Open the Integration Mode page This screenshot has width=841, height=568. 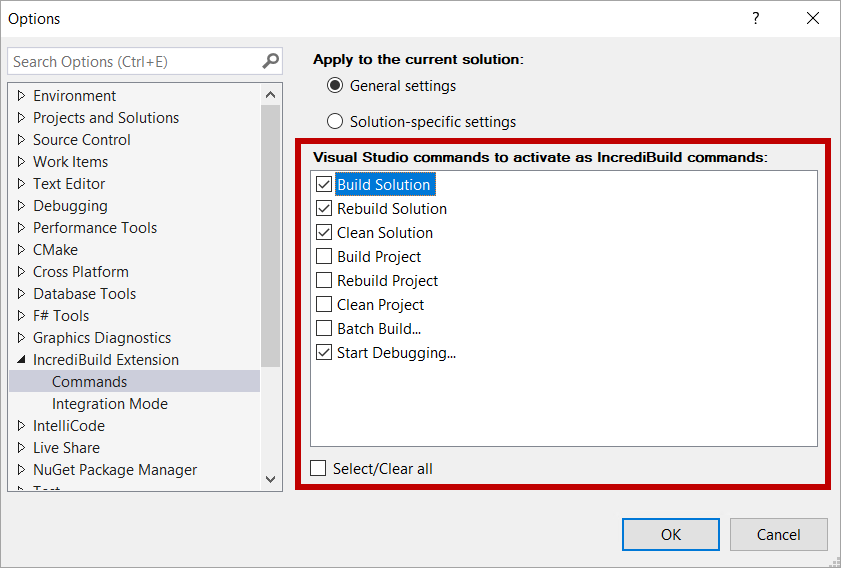(x=110, y=404)
